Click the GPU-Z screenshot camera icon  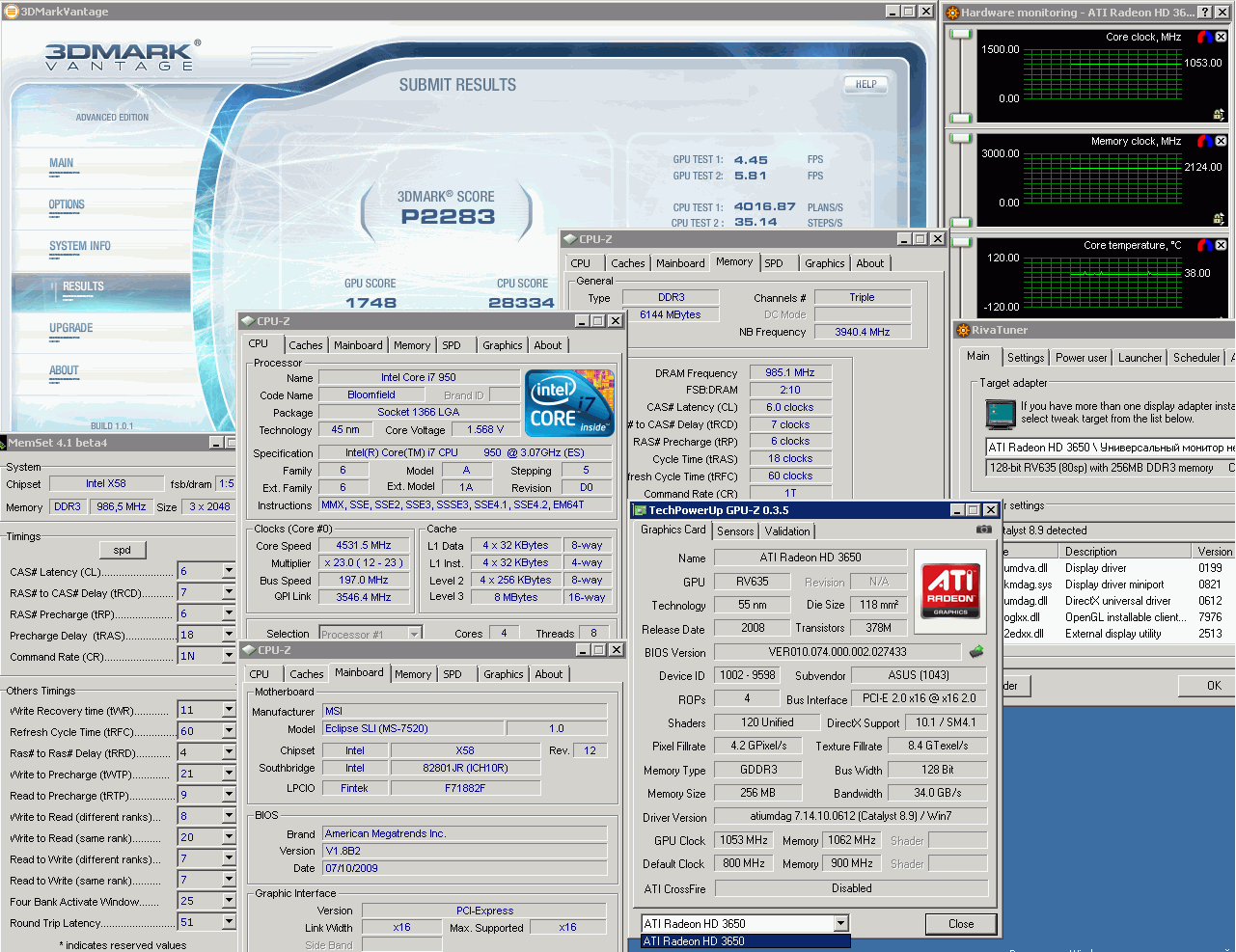(x=983, y=529)
